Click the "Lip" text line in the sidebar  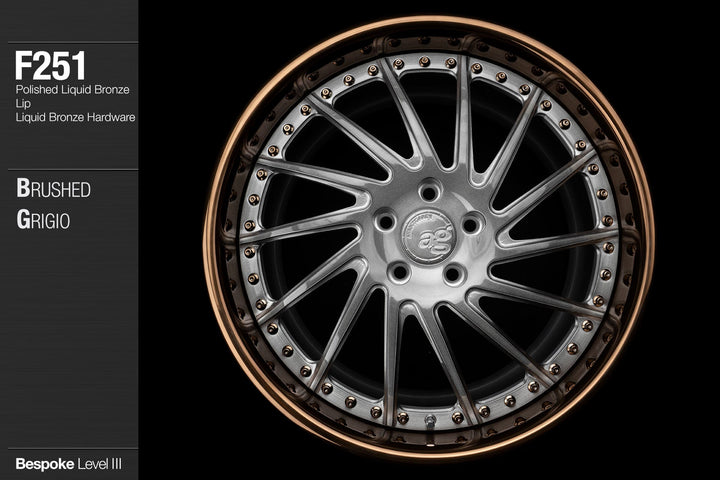pyautogui.click(x=22, y=103)
